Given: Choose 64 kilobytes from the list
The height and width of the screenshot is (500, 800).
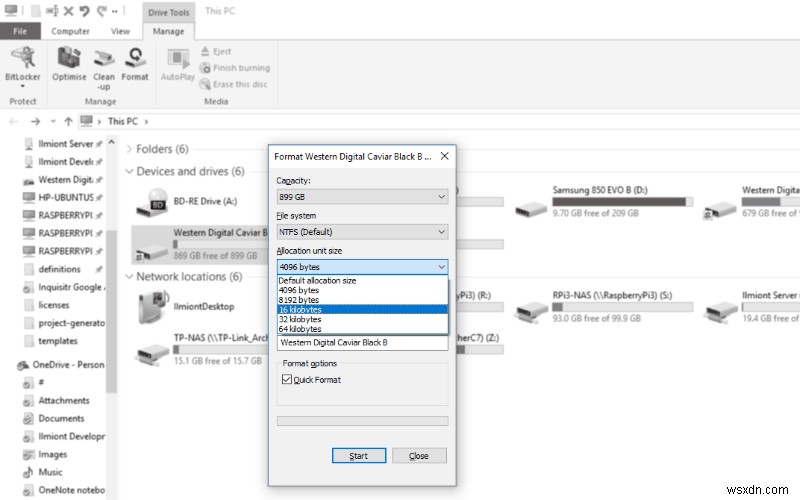Looking at the screenshot, I should point(363,329).
